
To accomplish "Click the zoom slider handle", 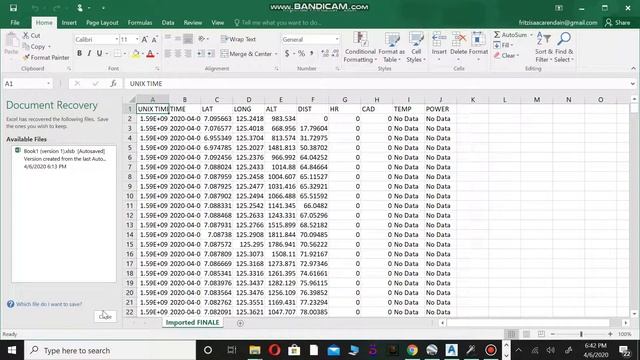I will [581, 334].
